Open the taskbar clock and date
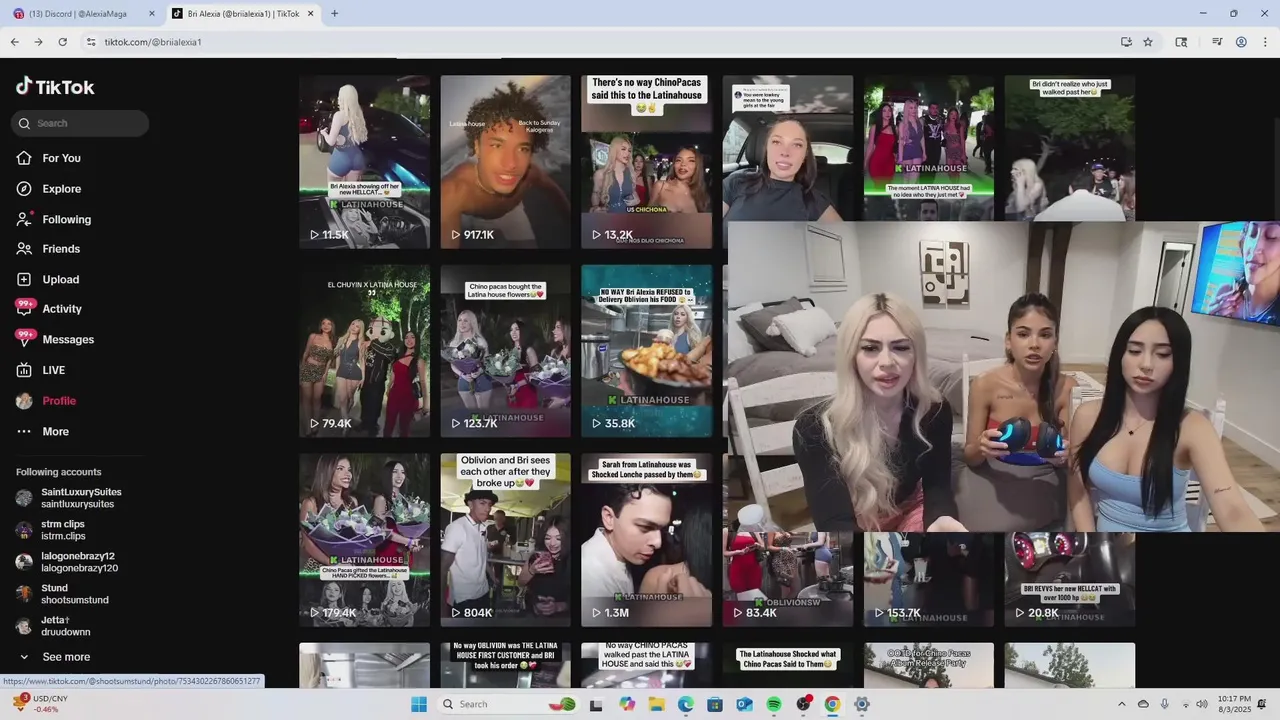The width and height of the screenshot is (1280, 720). 1235,704
